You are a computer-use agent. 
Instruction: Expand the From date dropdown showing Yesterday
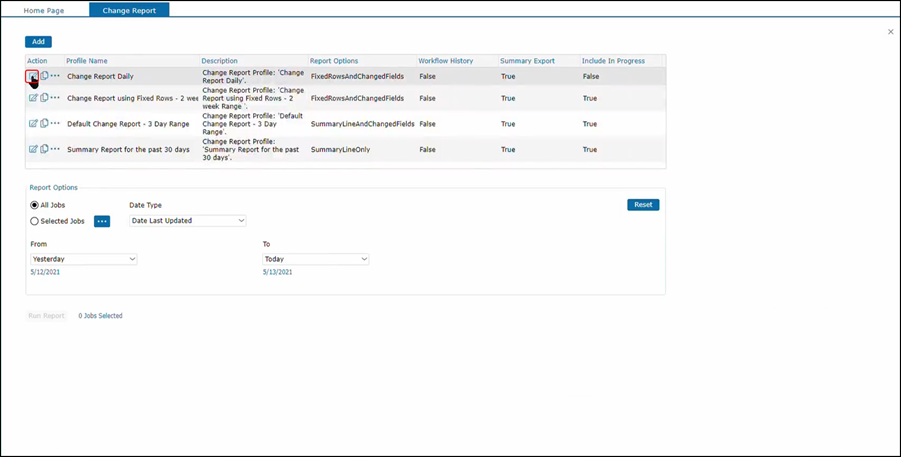pyautogui.click(x=84, y=259)
